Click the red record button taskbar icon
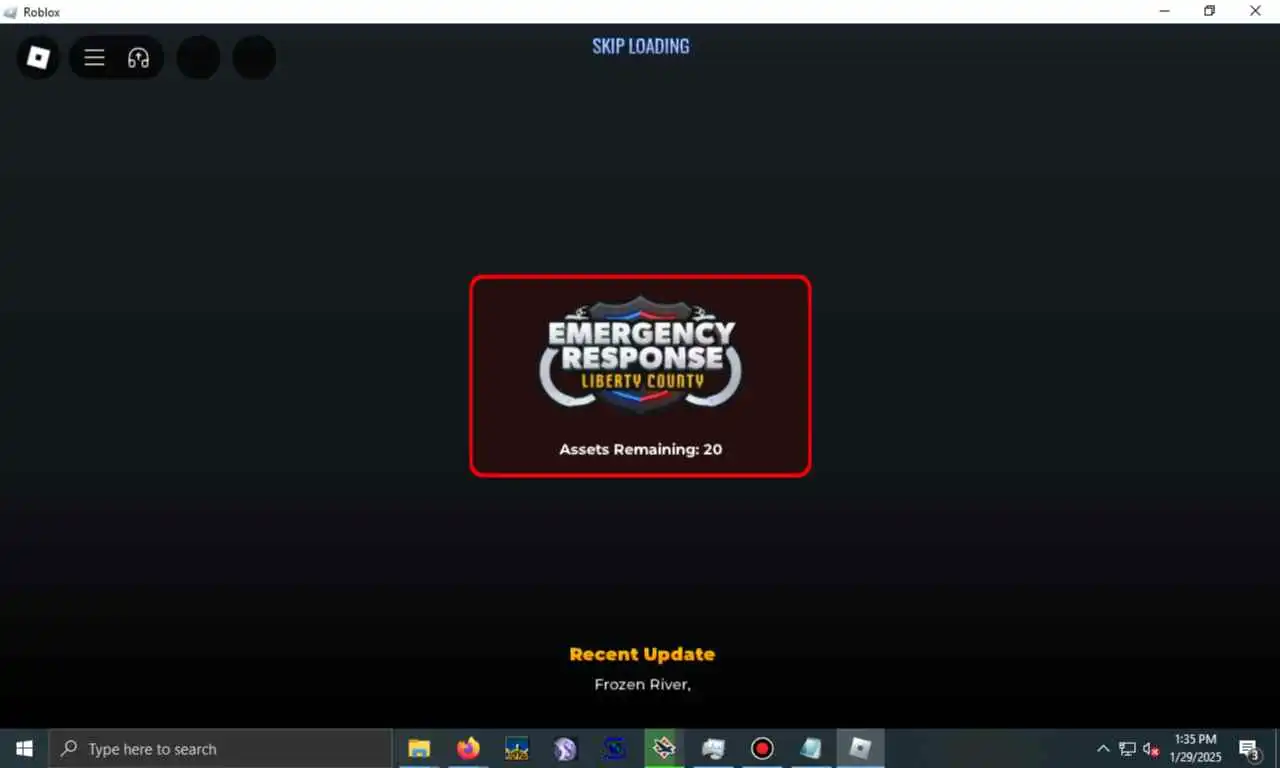Viewport: 1280px width, 768px height. (x=762, y=748)
